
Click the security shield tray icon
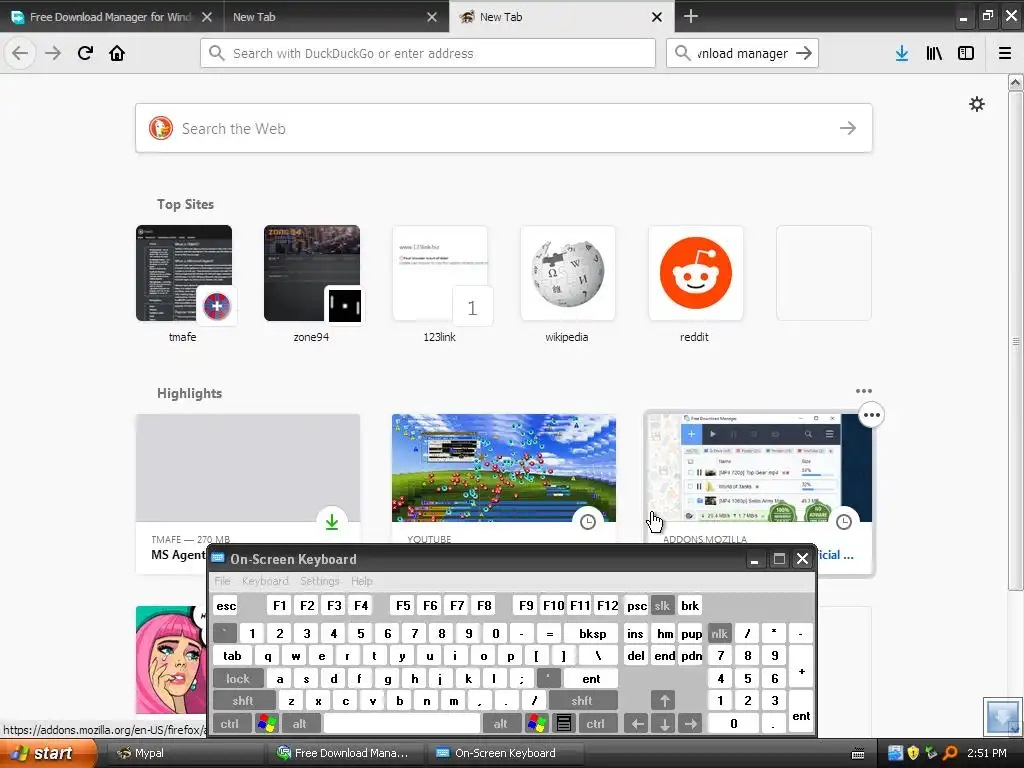[913, 753]
